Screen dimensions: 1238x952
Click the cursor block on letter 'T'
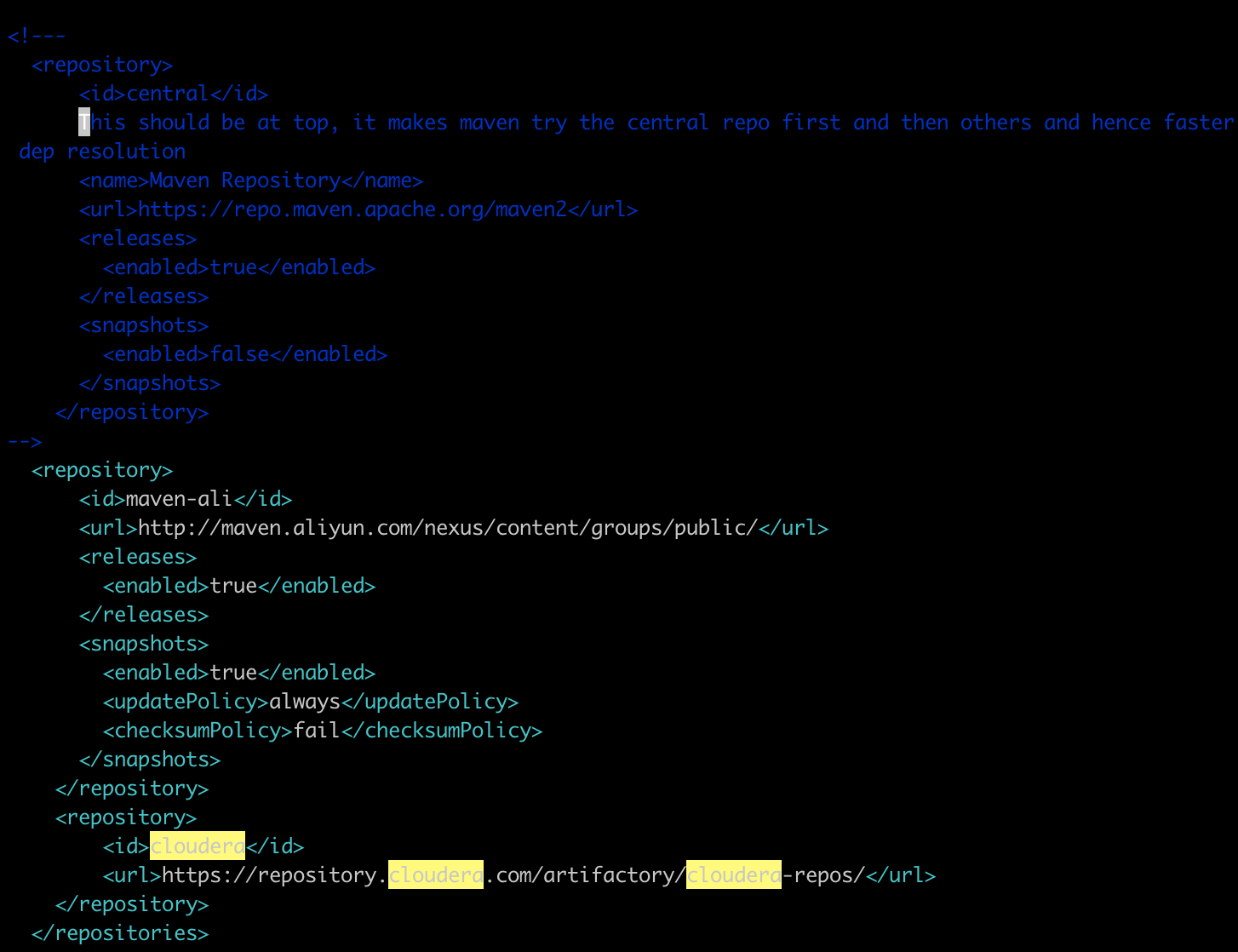pyautogui.click(x=84, y=123)
